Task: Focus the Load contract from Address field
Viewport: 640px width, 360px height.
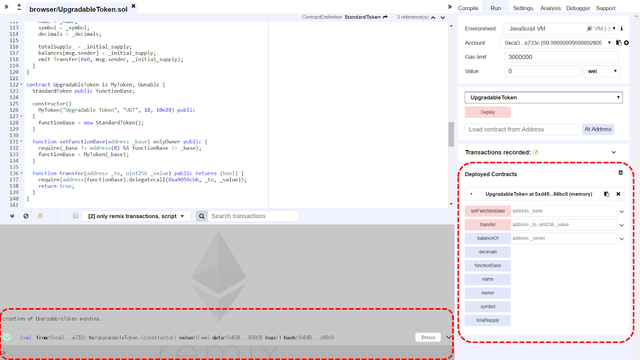Action: pyautogui.click(x=522, y=129)
